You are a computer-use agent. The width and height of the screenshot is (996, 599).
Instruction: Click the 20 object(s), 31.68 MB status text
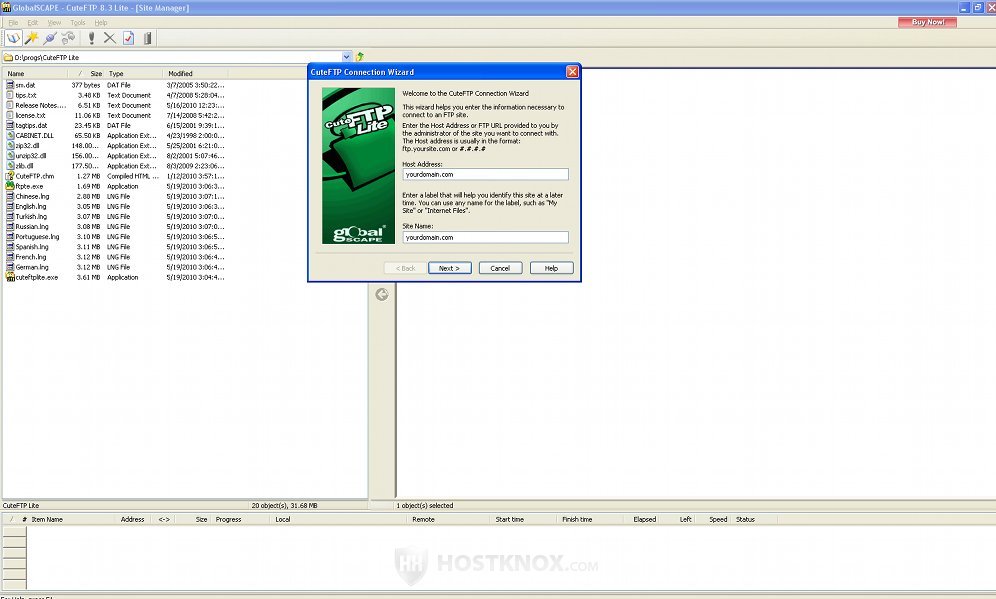click(284, 506)
